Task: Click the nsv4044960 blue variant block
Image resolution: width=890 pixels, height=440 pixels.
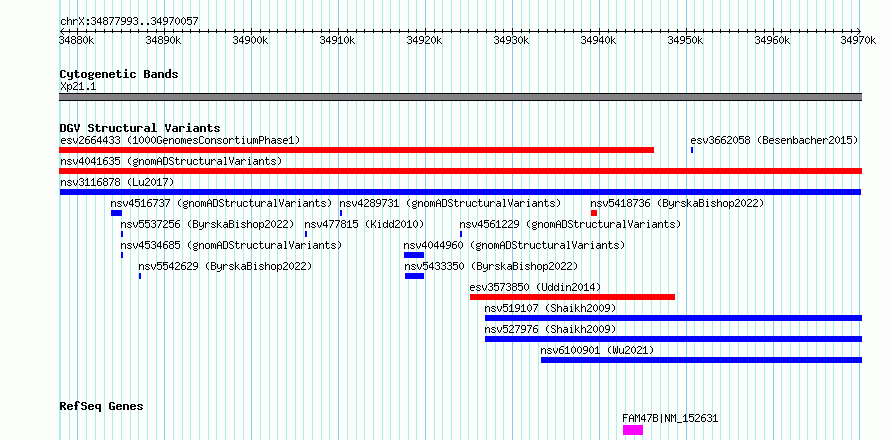Action: point(414,255)
